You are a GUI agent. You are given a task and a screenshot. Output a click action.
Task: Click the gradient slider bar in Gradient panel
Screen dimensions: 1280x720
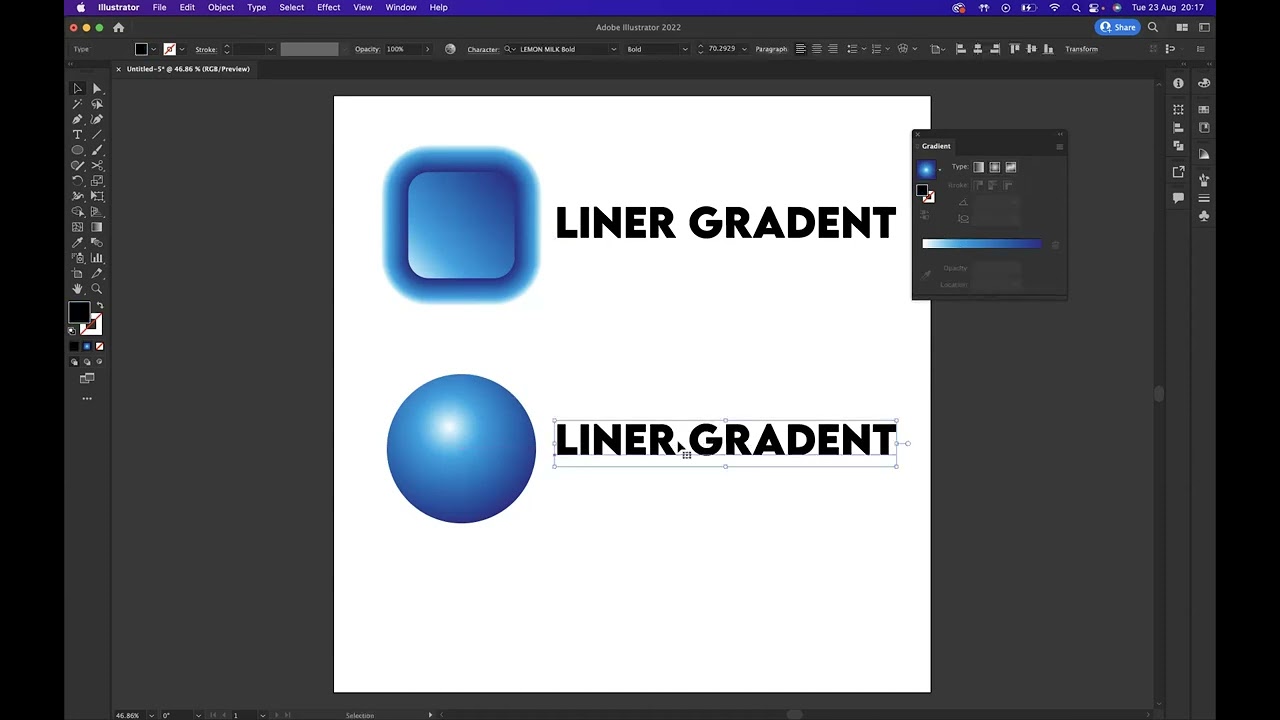(982, 243)
